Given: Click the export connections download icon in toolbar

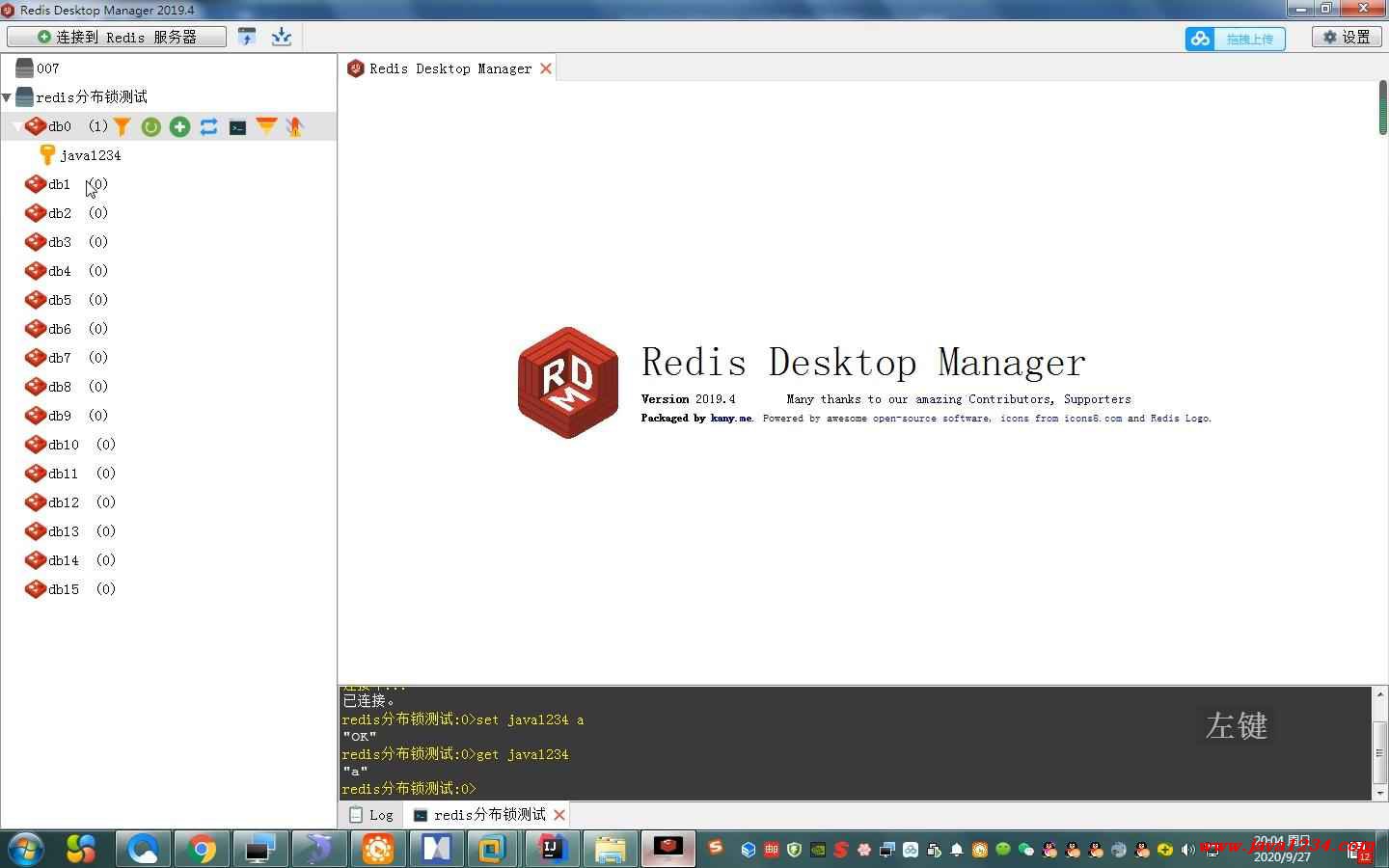Looking at the screenshot, I should pos(282,37).
